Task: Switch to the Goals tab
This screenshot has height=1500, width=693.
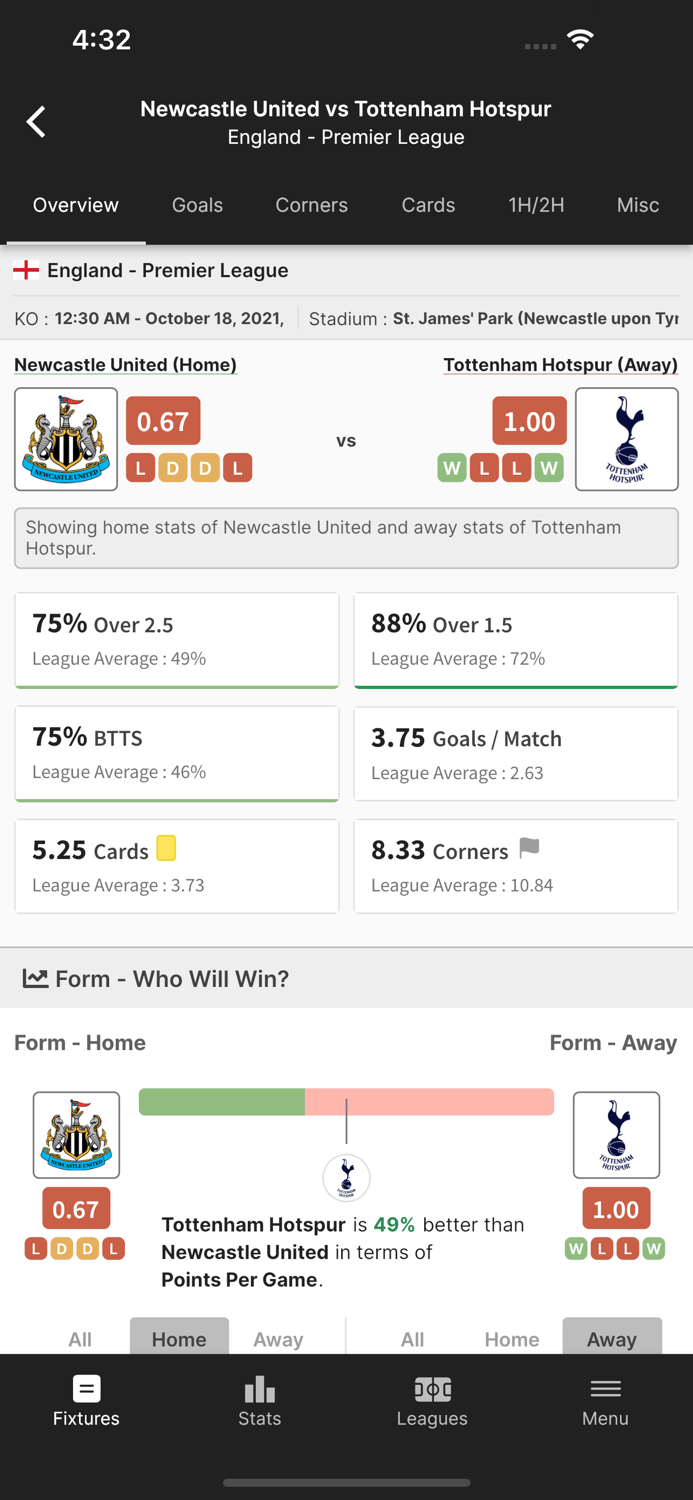Action: pos(197,205)
